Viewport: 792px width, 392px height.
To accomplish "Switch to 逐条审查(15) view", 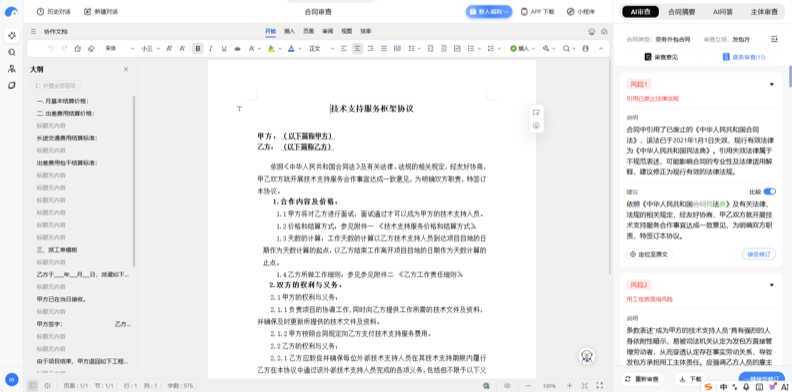I will (x=744, y=57).
